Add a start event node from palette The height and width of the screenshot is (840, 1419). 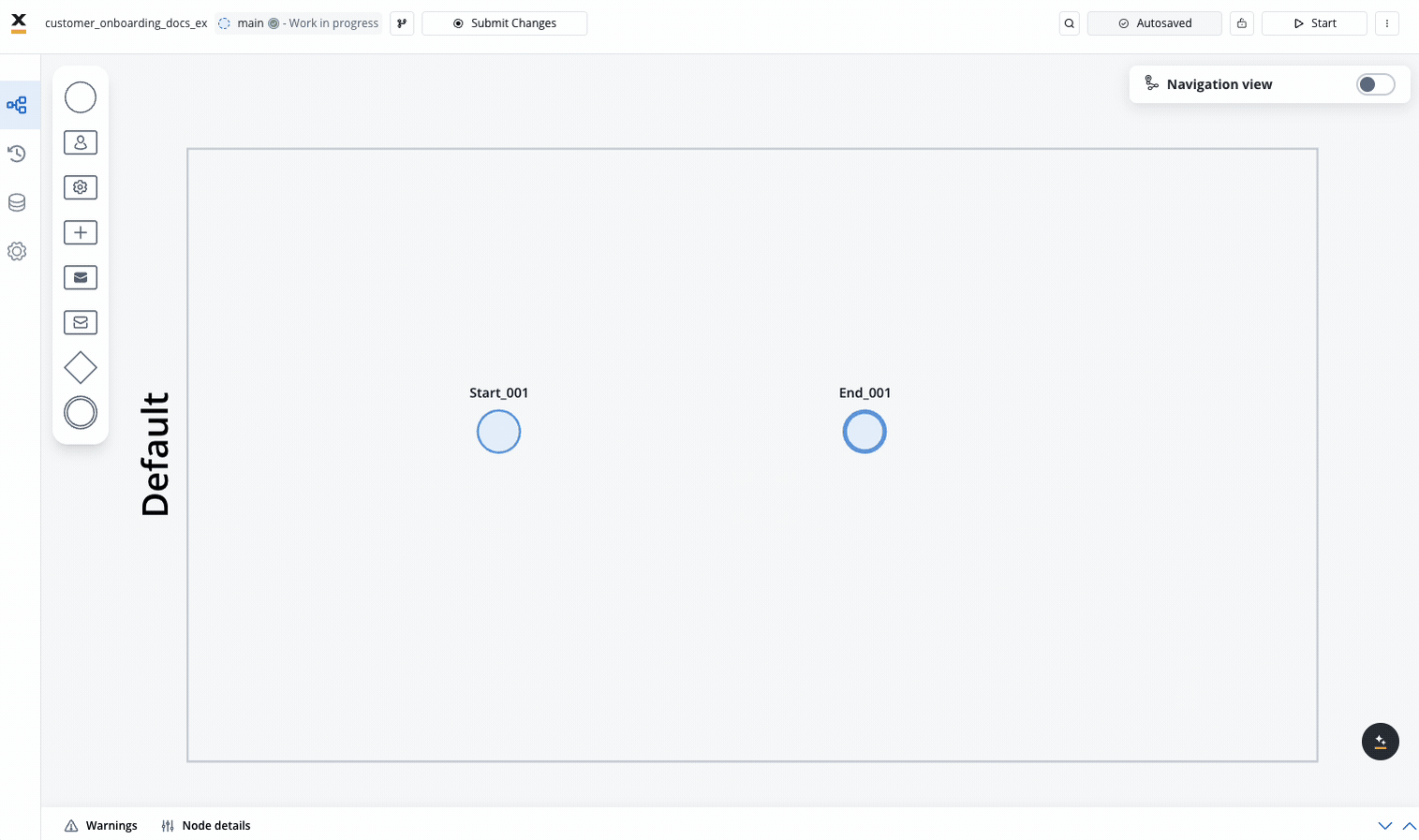point(81,97)
